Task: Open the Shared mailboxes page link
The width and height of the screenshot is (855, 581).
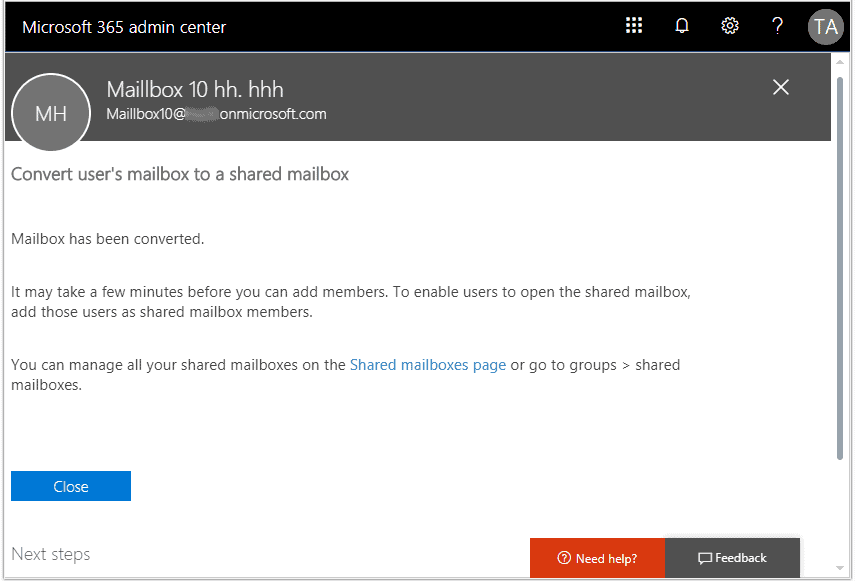Action: 428,364
